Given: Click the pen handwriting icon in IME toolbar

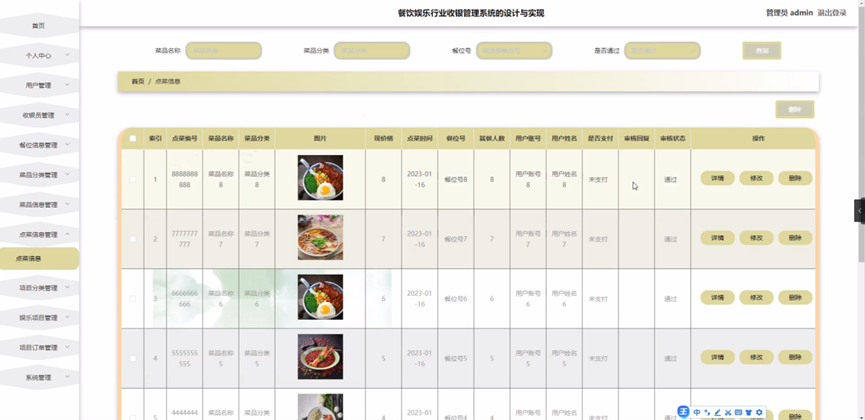Looking at the screenshot, I should point(718,412).
